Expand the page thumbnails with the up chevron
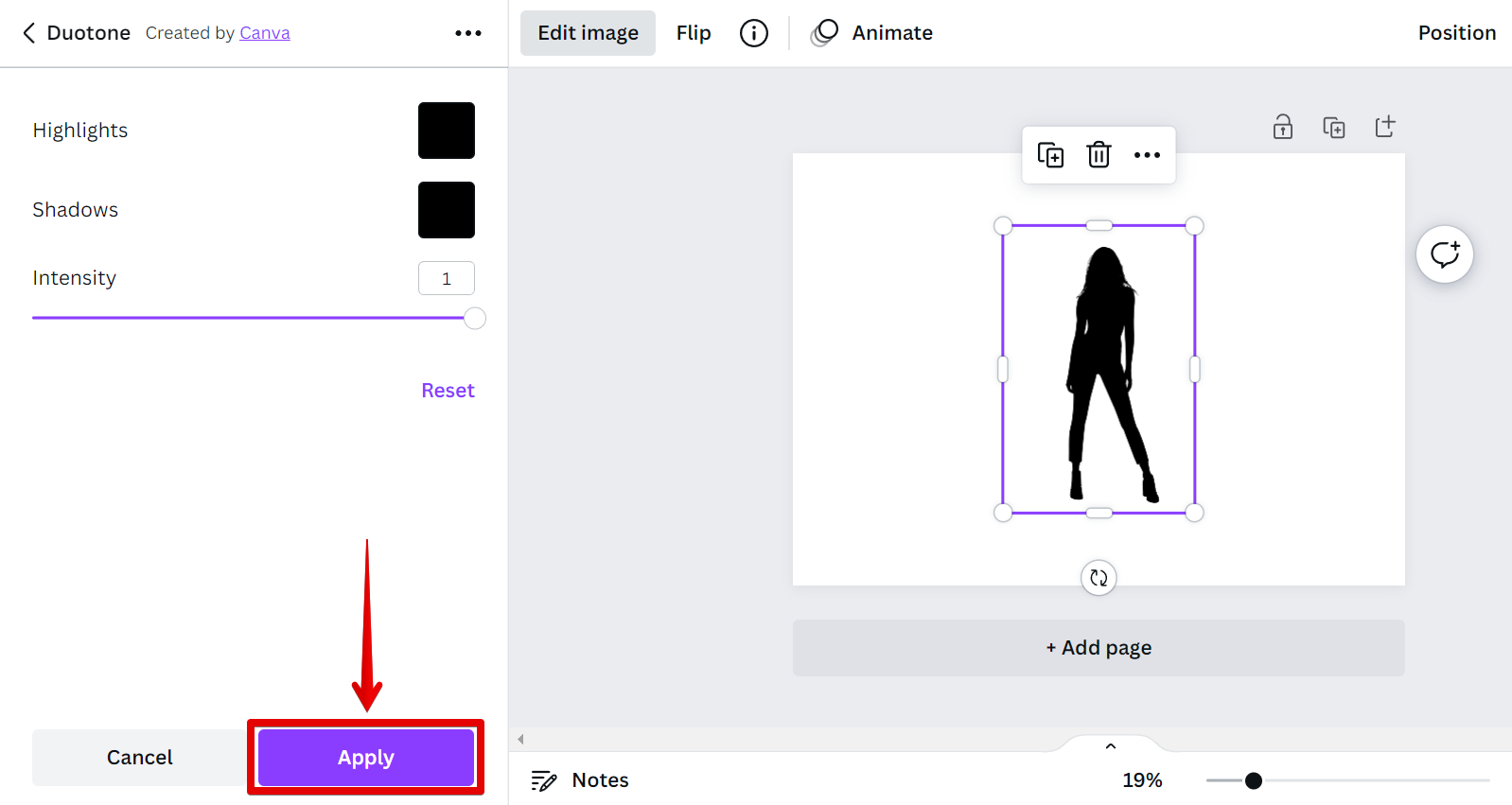The height and width of the screenshot is (805, 1512). pos(1111,746)
